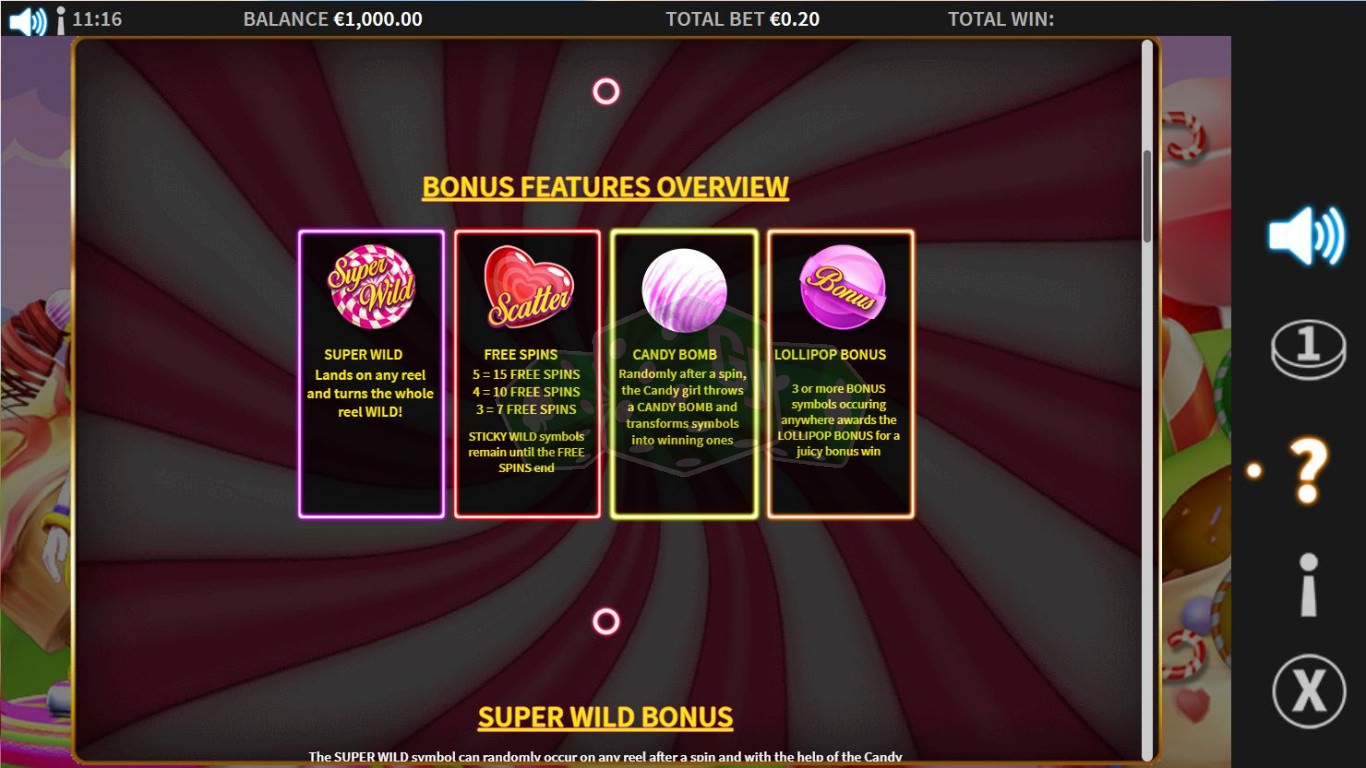Click the lower pink circle page marker
1366x768 pixels.
click(606, 622)
